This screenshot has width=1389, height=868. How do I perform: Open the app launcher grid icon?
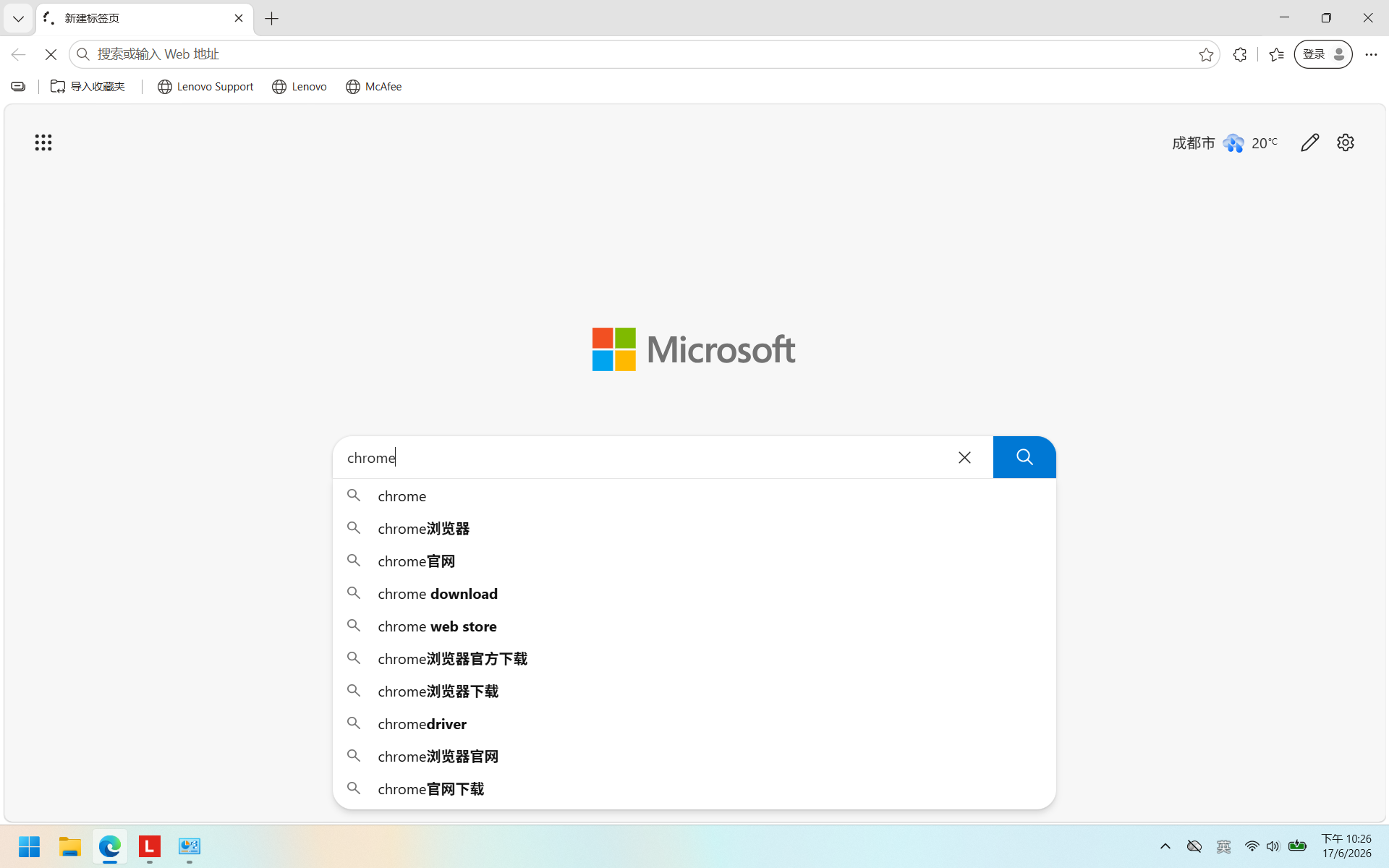click(x=43, y=142)
